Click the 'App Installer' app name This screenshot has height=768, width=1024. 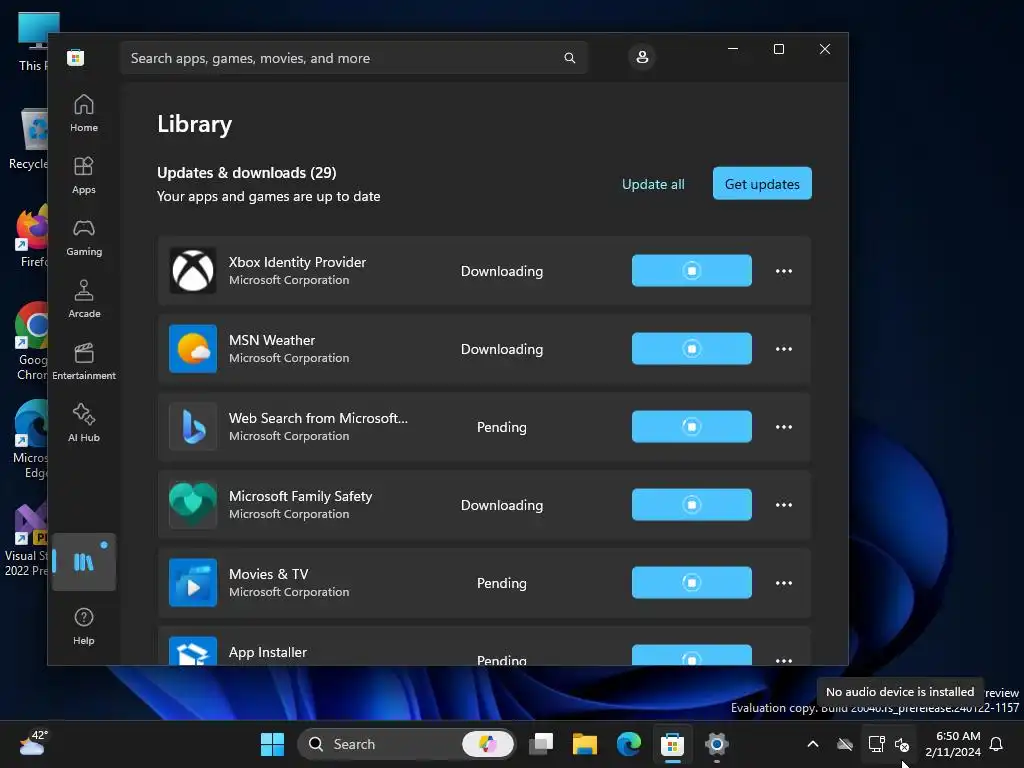[268, 652]
